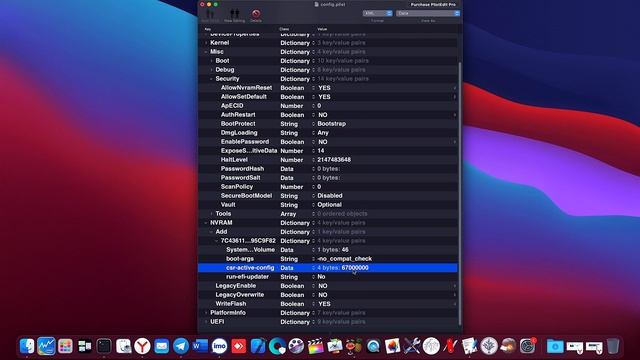Click the New Child toolbar icon
The image size is (640, 360).
pos(210,16)
